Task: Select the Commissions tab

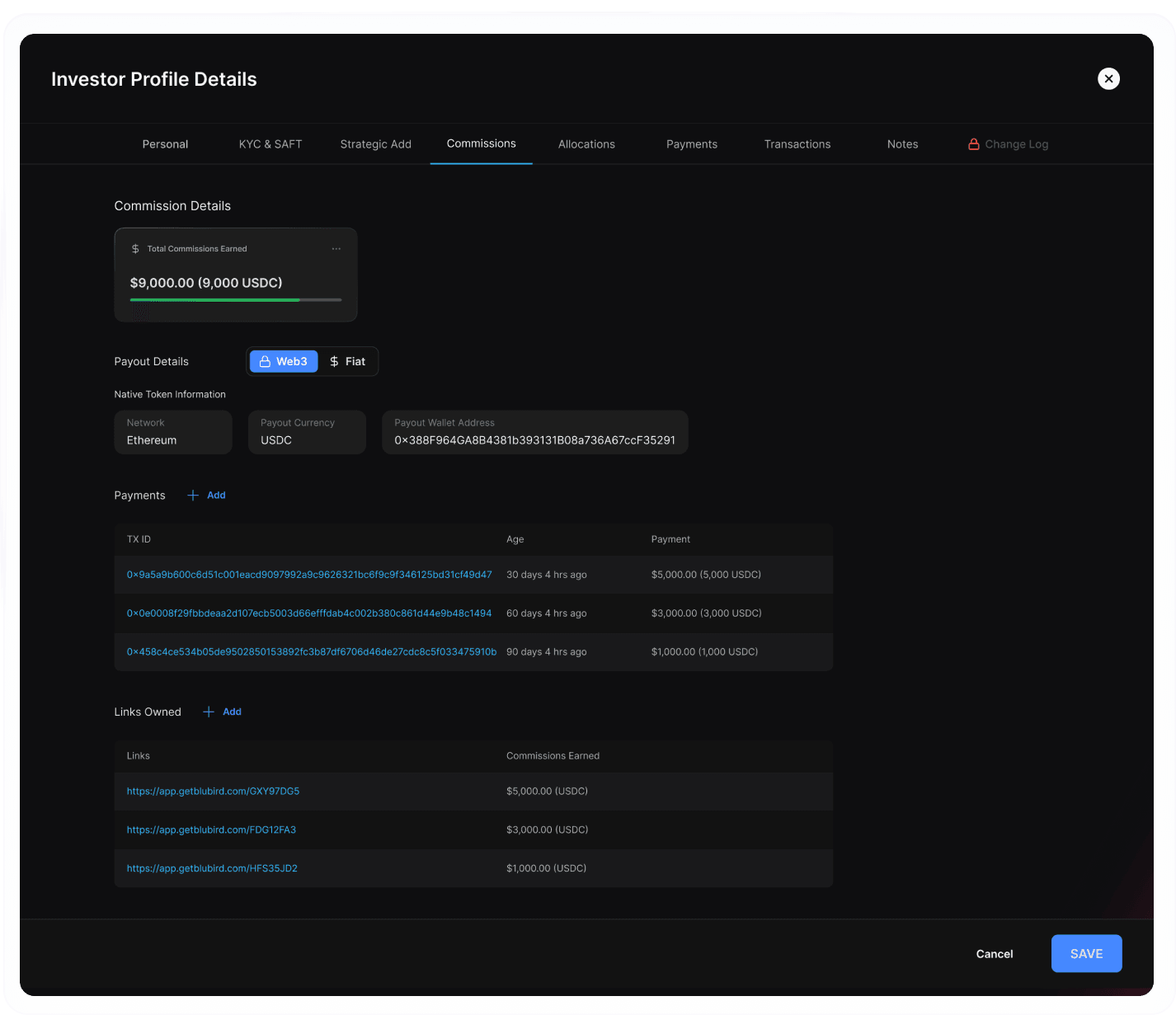Action: click(482, 143)
